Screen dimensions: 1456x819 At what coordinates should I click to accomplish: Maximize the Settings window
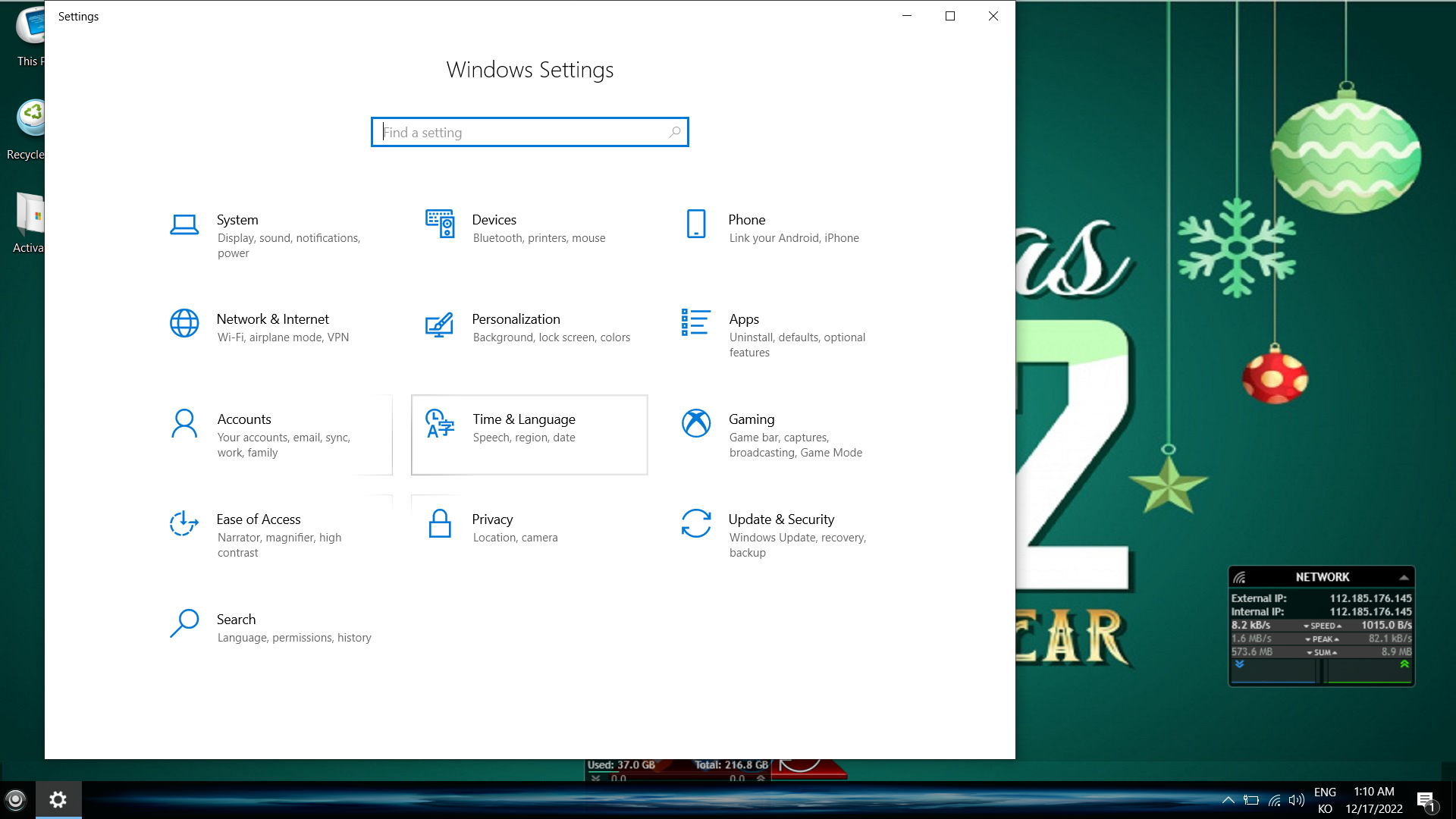click(949, 16)
